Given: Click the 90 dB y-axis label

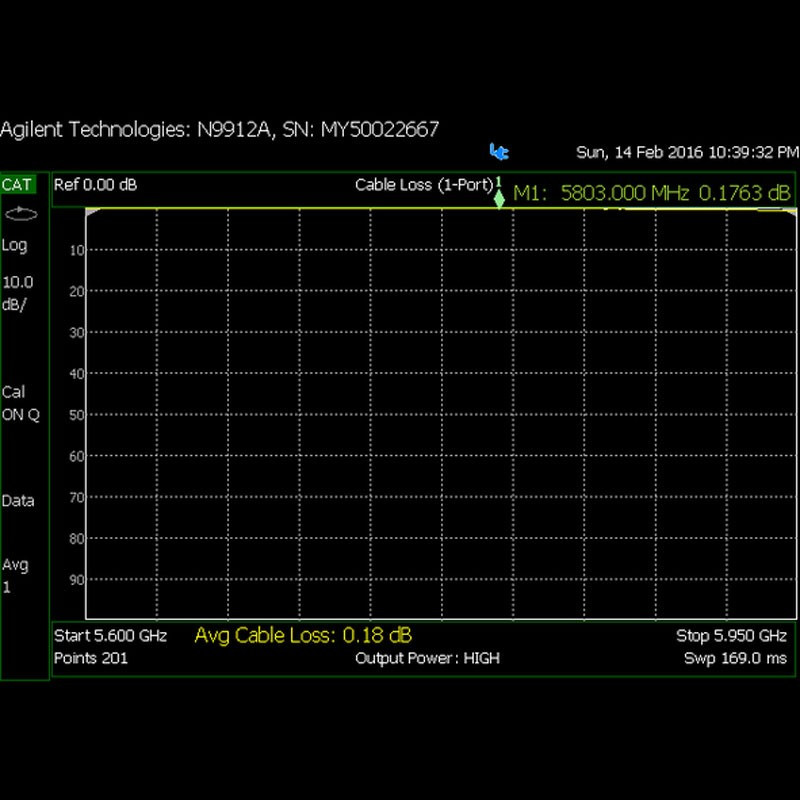Looking at the screenshot, I should pyautogui.click(x=77, y=580).
